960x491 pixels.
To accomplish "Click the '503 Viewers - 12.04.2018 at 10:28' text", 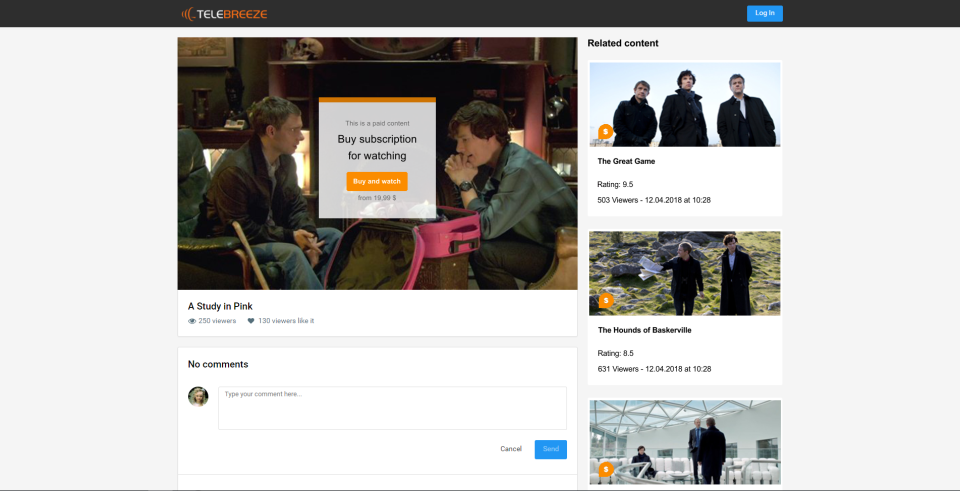I will (654, 200).
